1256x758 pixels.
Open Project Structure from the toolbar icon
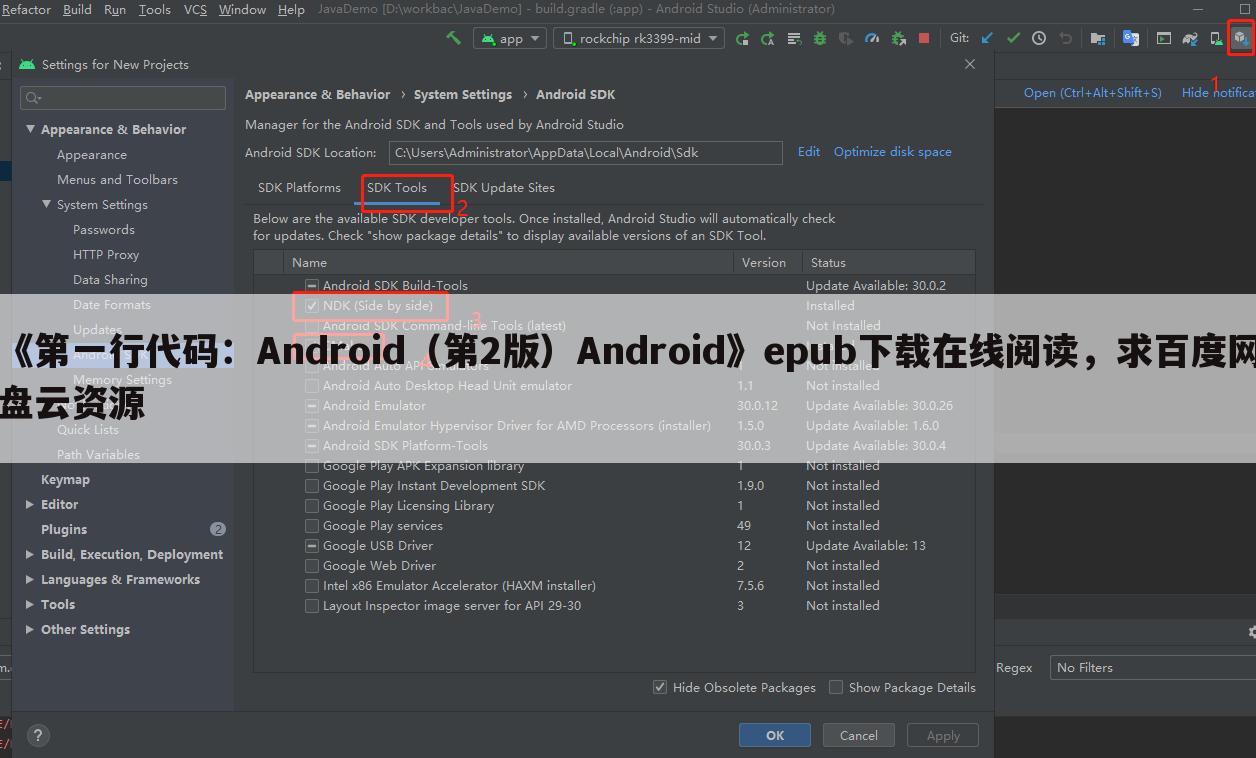[x=1098, y=39]
